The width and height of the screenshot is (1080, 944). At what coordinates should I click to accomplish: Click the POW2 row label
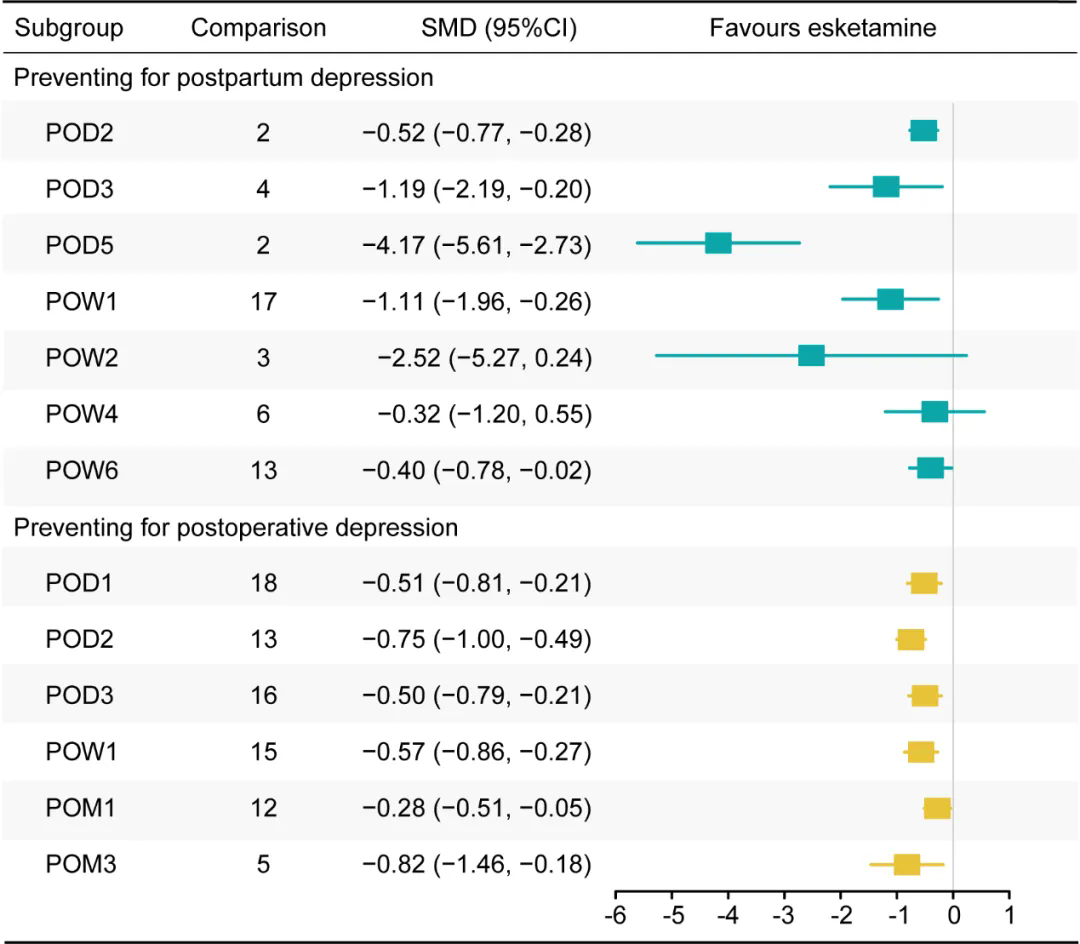click(82, 357)
